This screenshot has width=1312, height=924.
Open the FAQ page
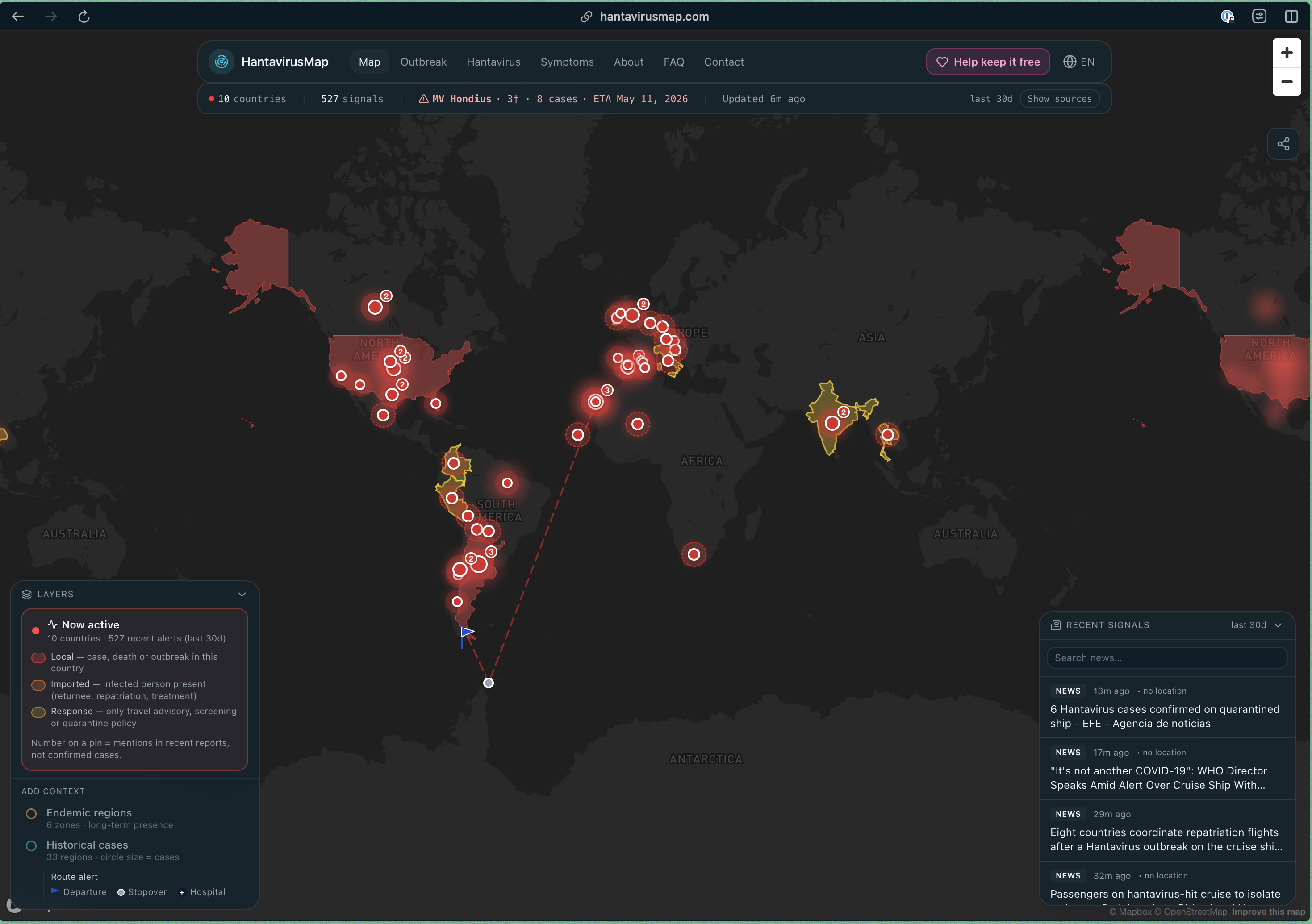674,62
